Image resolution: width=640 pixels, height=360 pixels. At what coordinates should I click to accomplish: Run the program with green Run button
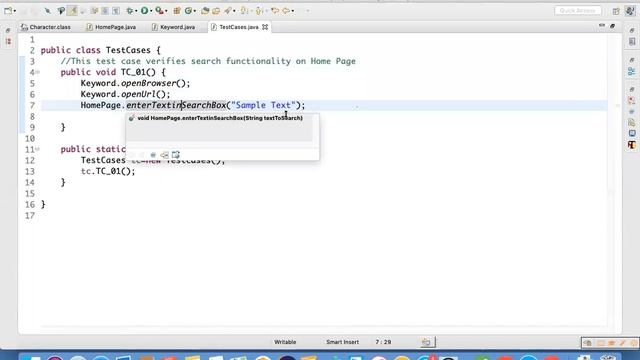point(144,11)
